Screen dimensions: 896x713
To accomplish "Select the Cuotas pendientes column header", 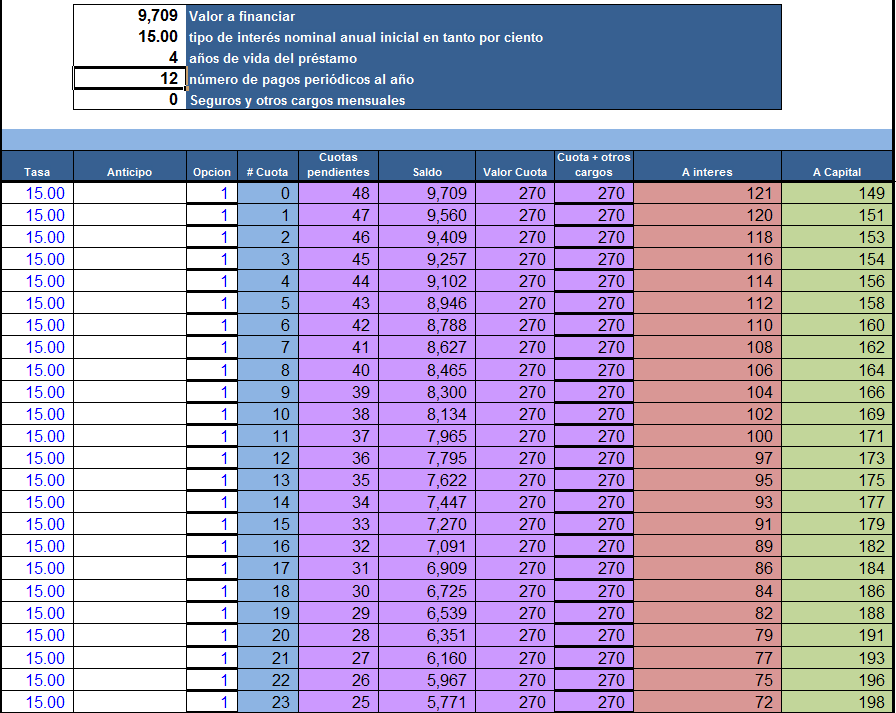I will pyautogui.click(x=338, y=166).
